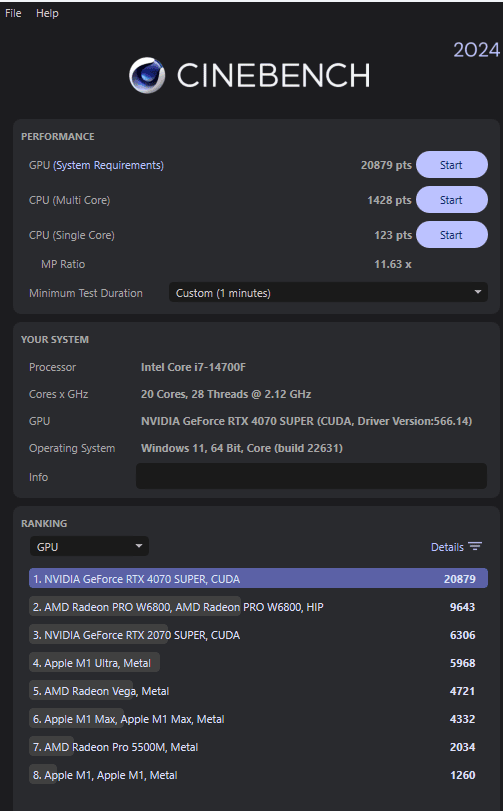Click the Cinebench sphere logo icon
This screenshot has height=811, width=503.
click(147, 76)
